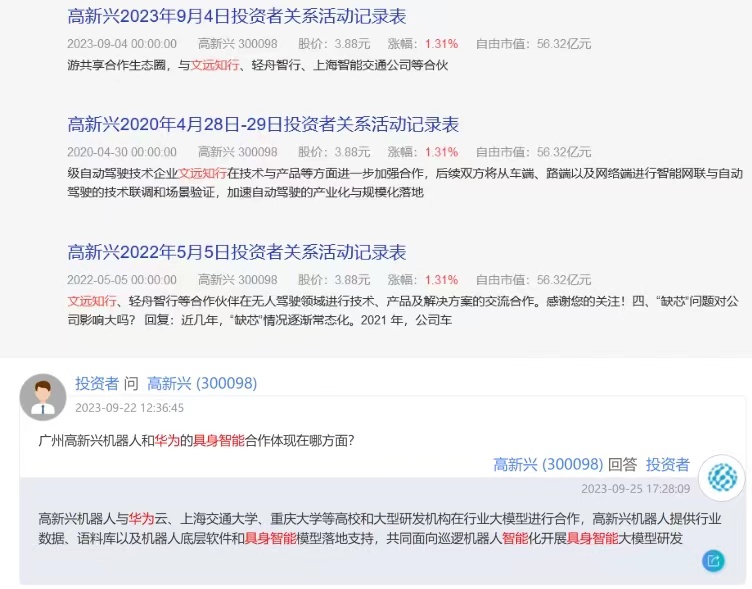The image size is (752, 589).
Task: Click answer timestamp 2023-09-25 17:28:09
Action: (635, 489)
